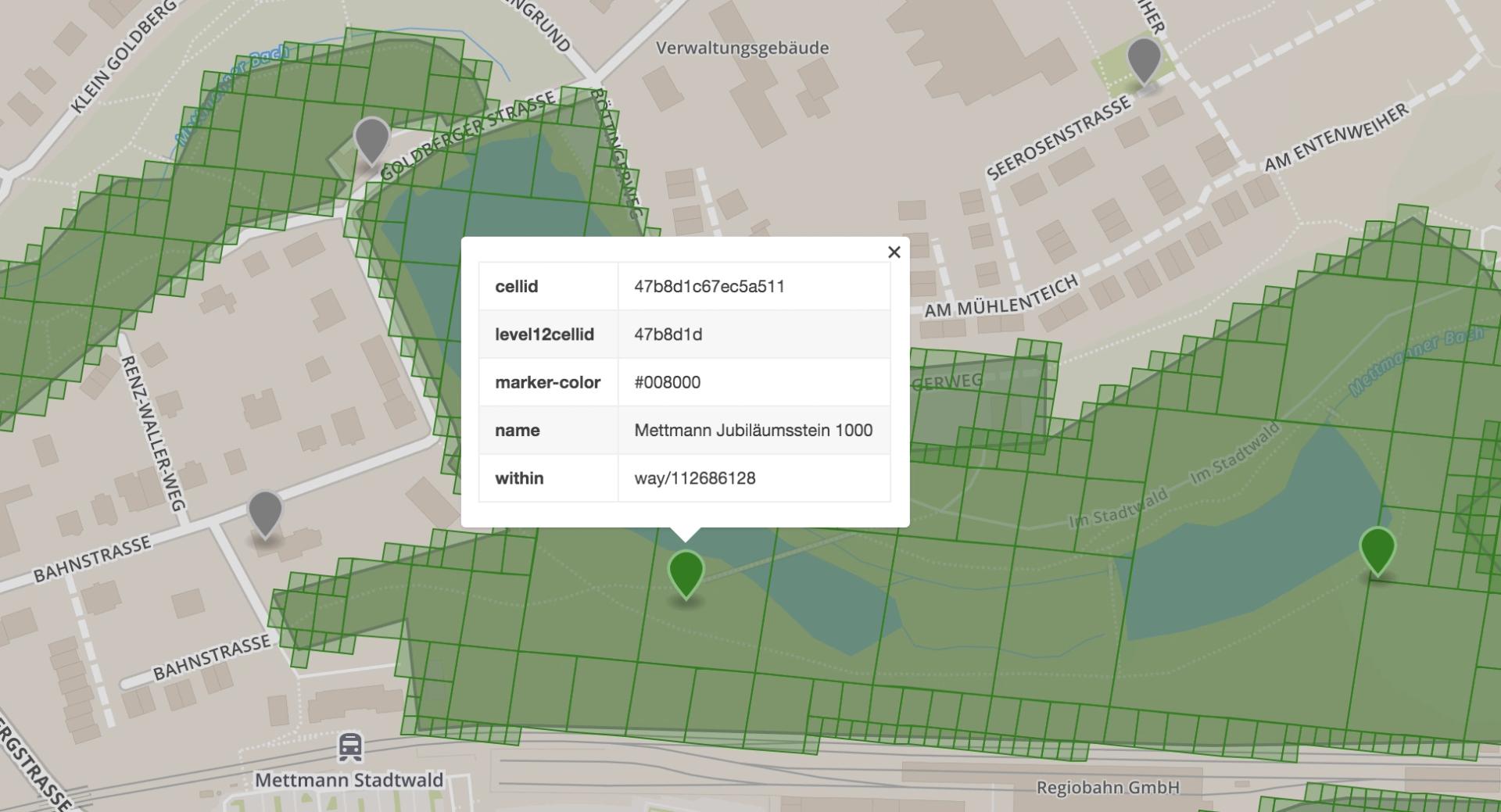Click the Seerosenstrasse street label
Screen dimensions: 1501x812
1058,138
